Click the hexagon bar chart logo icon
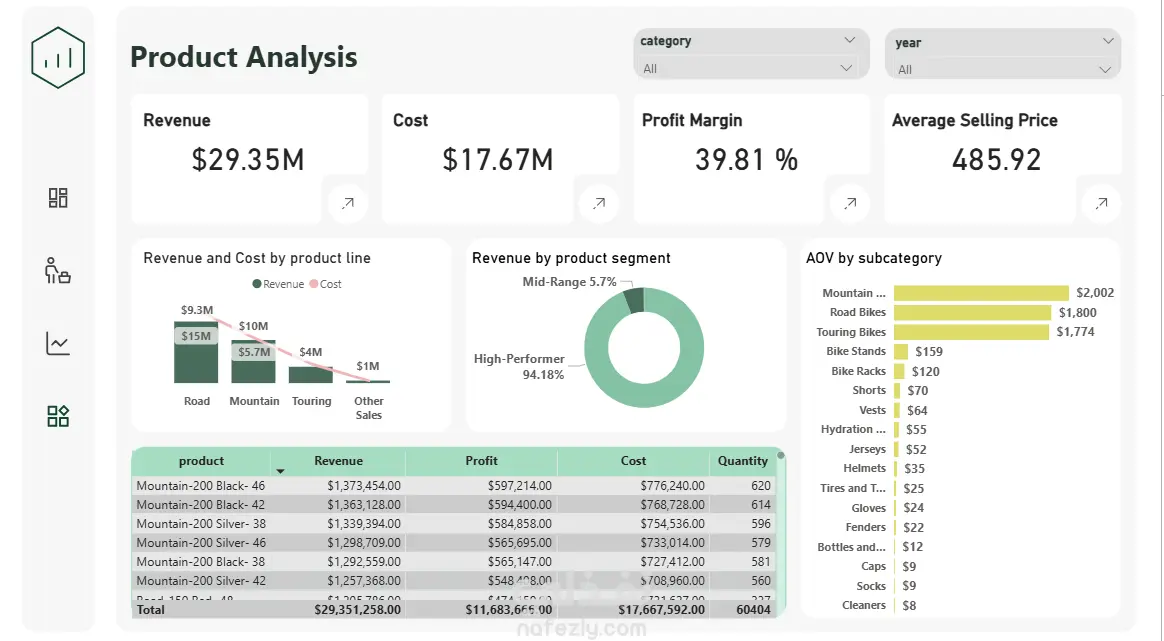Viewport: 1164px width, 641px height. click(58, 58)
